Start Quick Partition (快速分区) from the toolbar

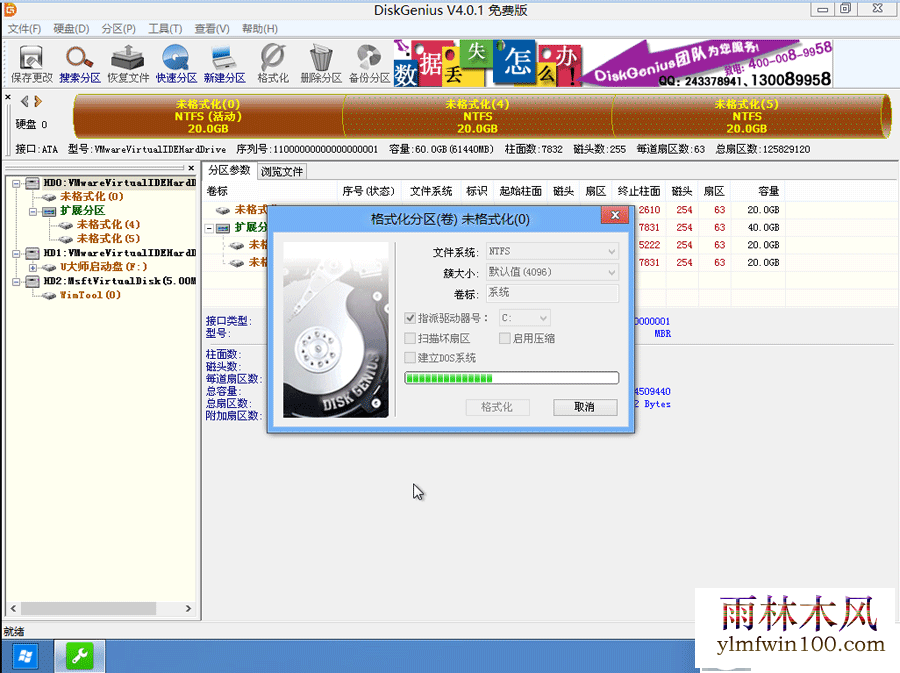(x=176, y=64)
